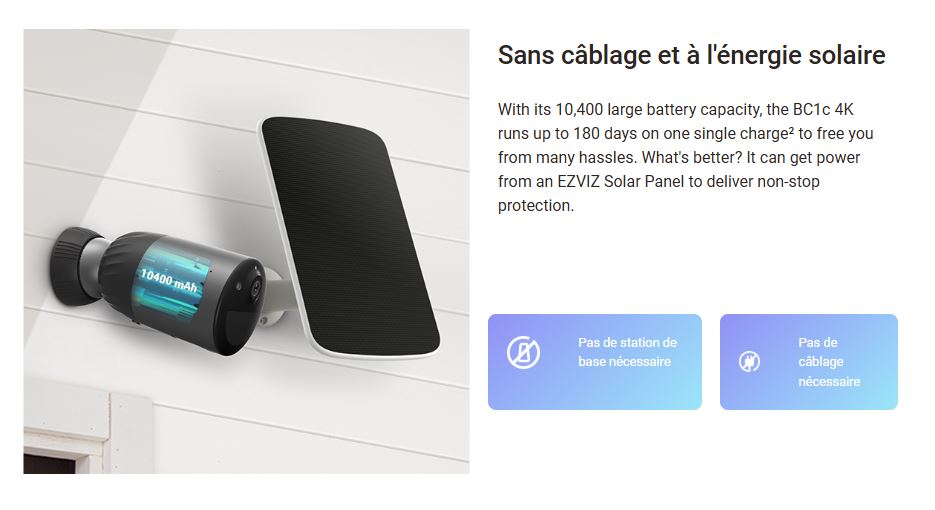Click the camera lens in the image

click(x=257, y=286)
